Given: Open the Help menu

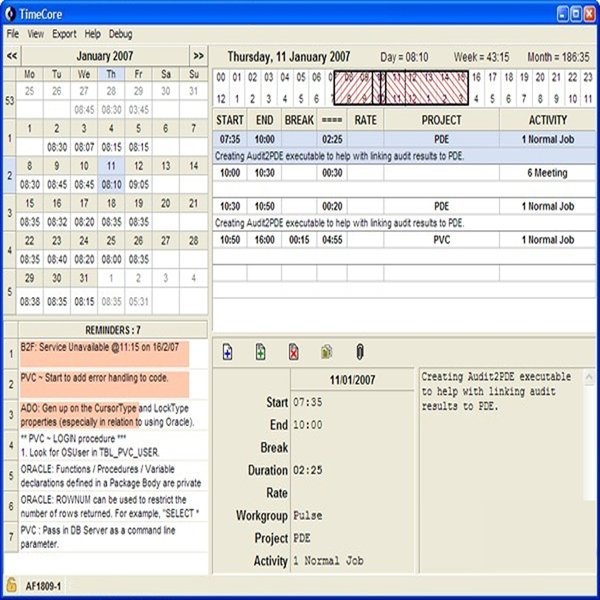Looking at the screenshot, I should pyautogui.click(x=93, y=34).
